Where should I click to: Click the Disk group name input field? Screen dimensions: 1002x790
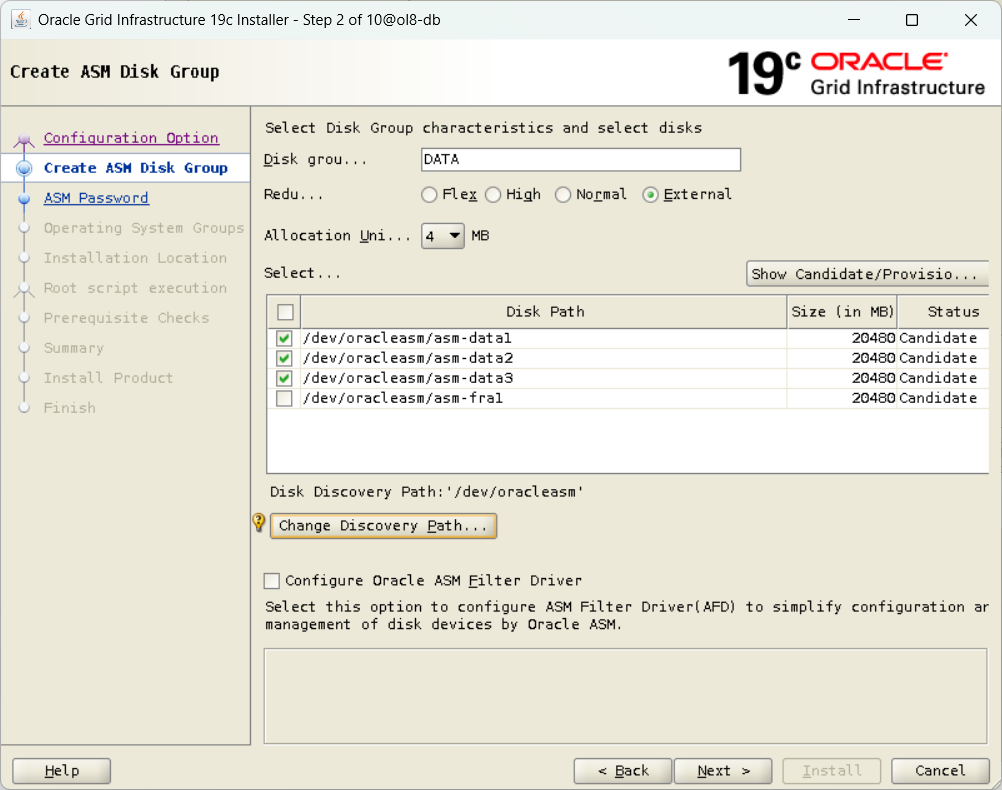(x=581, y=159)
